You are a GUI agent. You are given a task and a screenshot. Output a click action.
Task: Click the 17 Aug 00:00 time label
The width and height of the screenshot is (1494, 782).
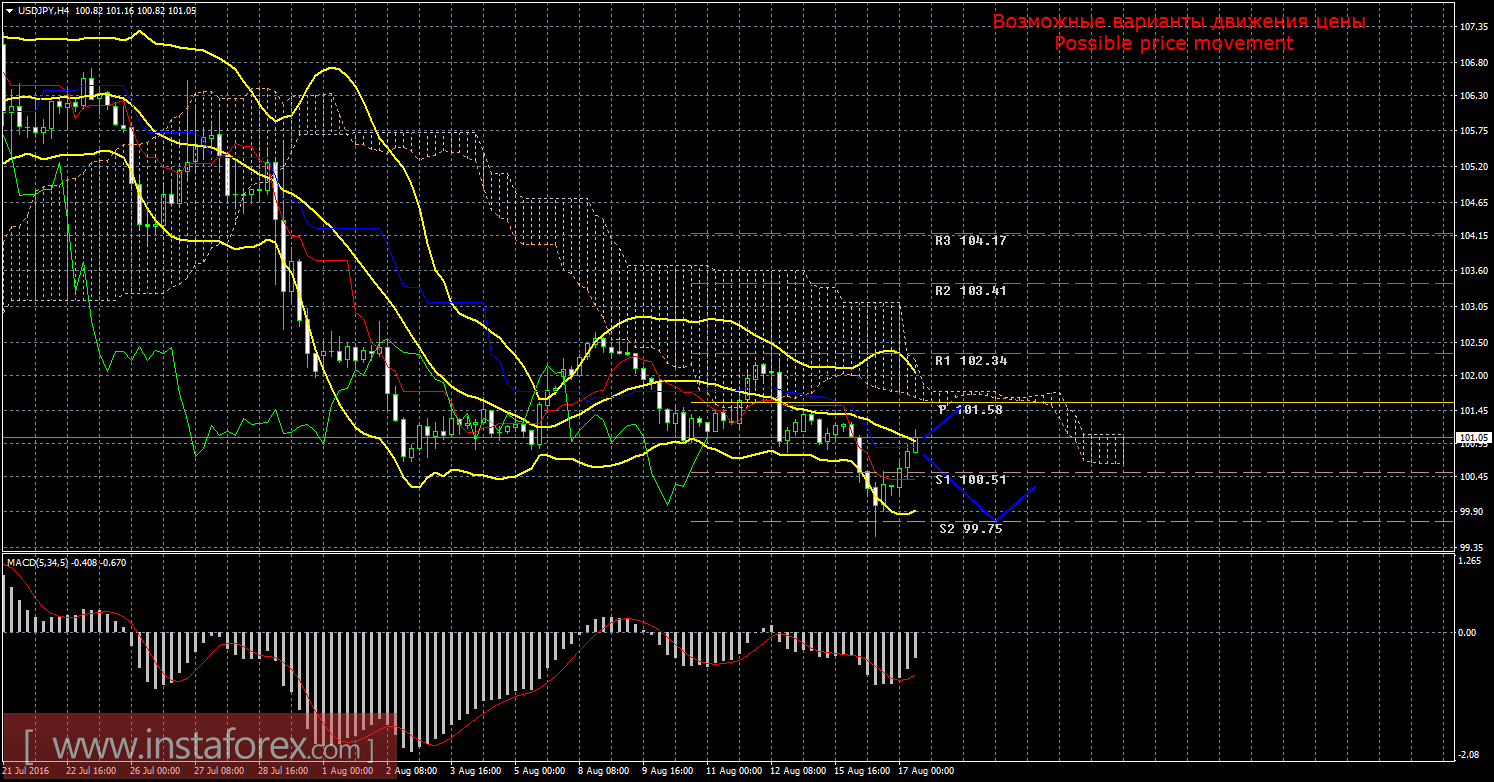point(923,772)
